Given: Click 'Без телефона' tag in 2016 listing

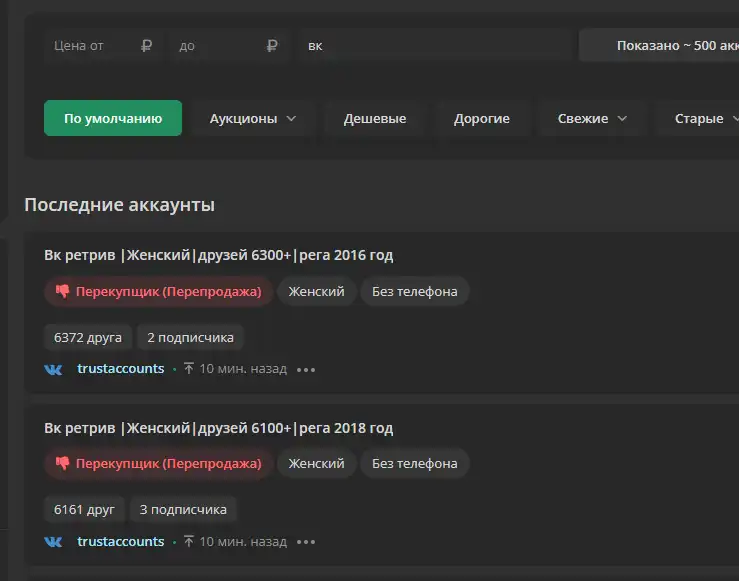Looking at the screenshot, I should tap(415, 291).
